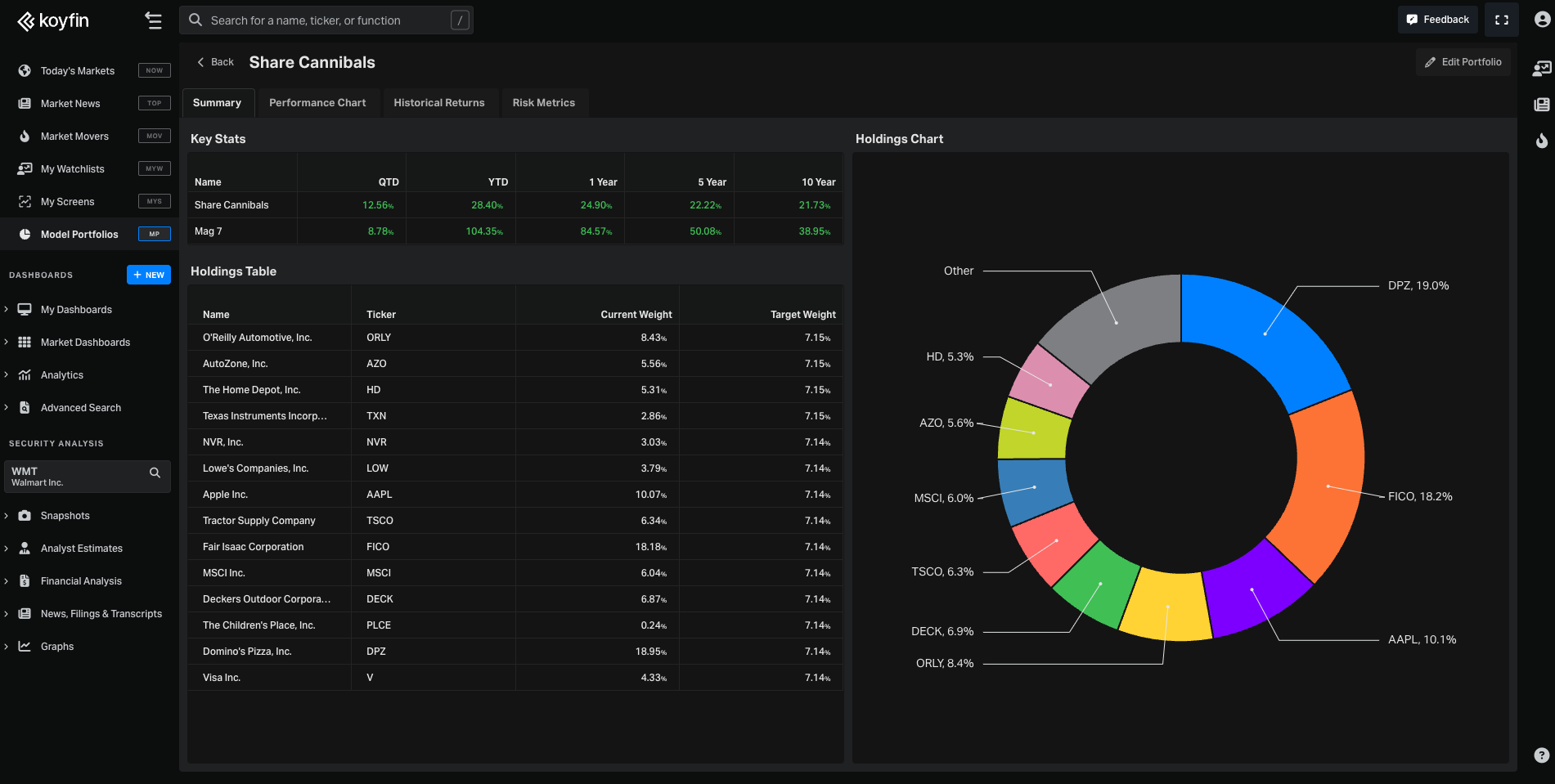
Task: Open the Risk Metrics tab
Action: tap(544, 103)
